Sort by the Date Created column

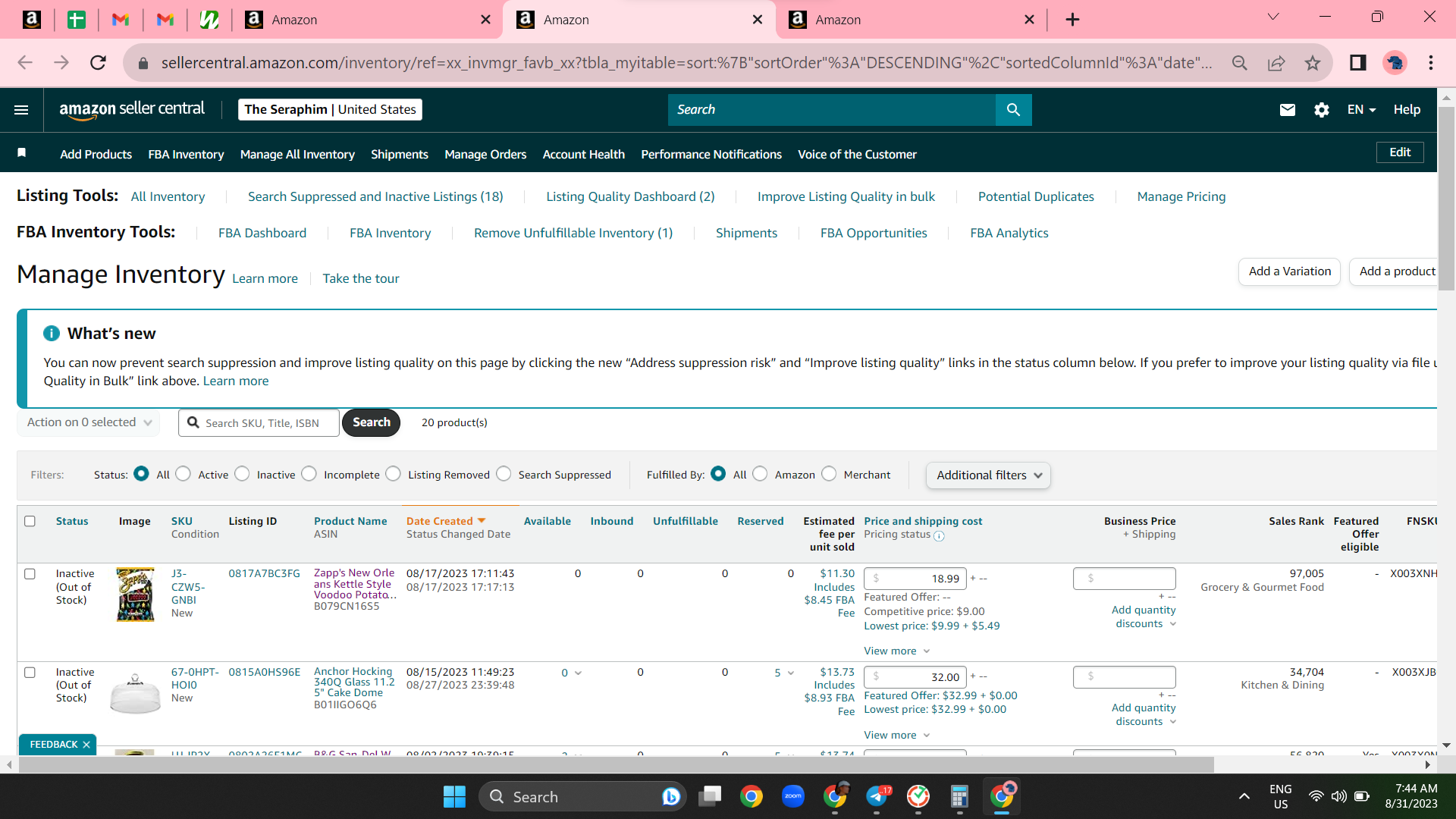[x=445, y=521]
